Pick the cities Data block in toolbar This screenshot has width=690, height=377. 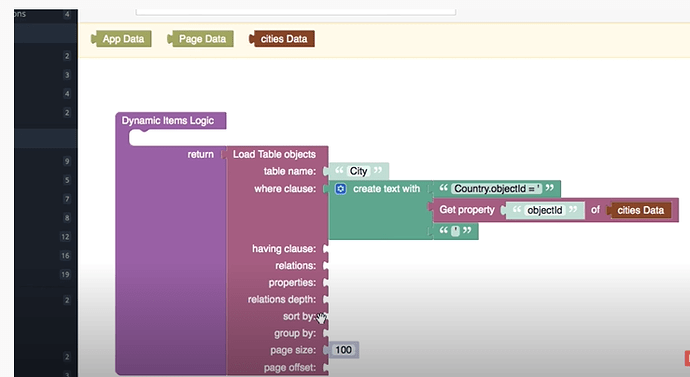click(x=282, y=39)
